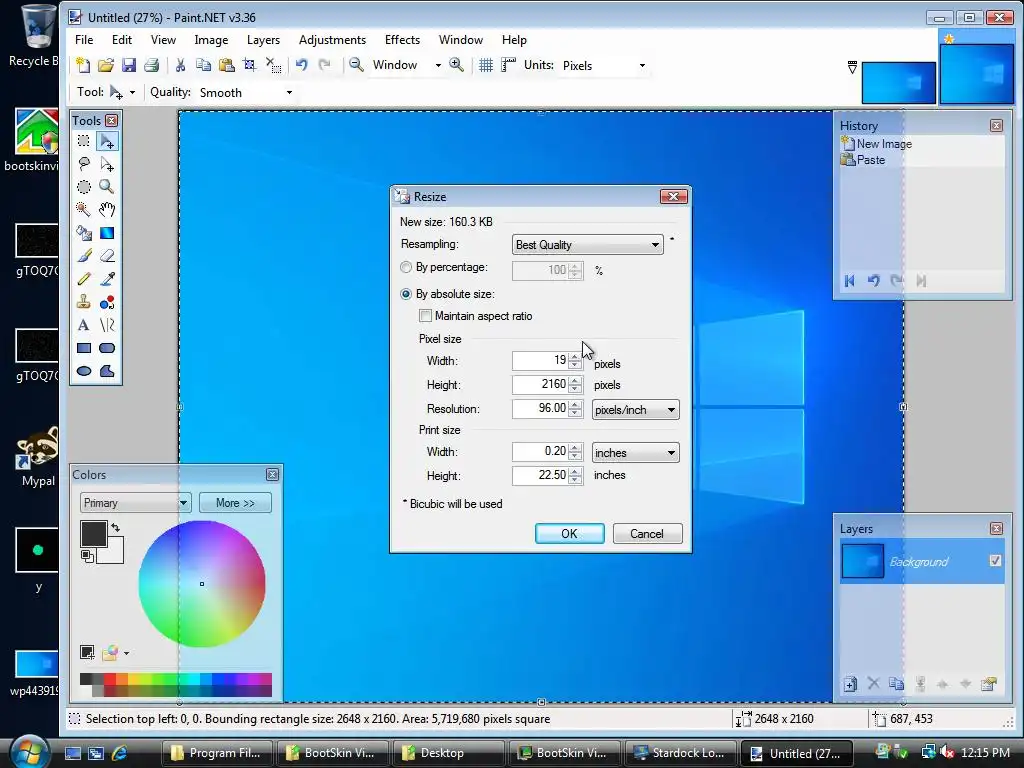This screenshot has width=1024, height=768.
Task: Select the Ellipse shape tool
Action: click(84, 371)
